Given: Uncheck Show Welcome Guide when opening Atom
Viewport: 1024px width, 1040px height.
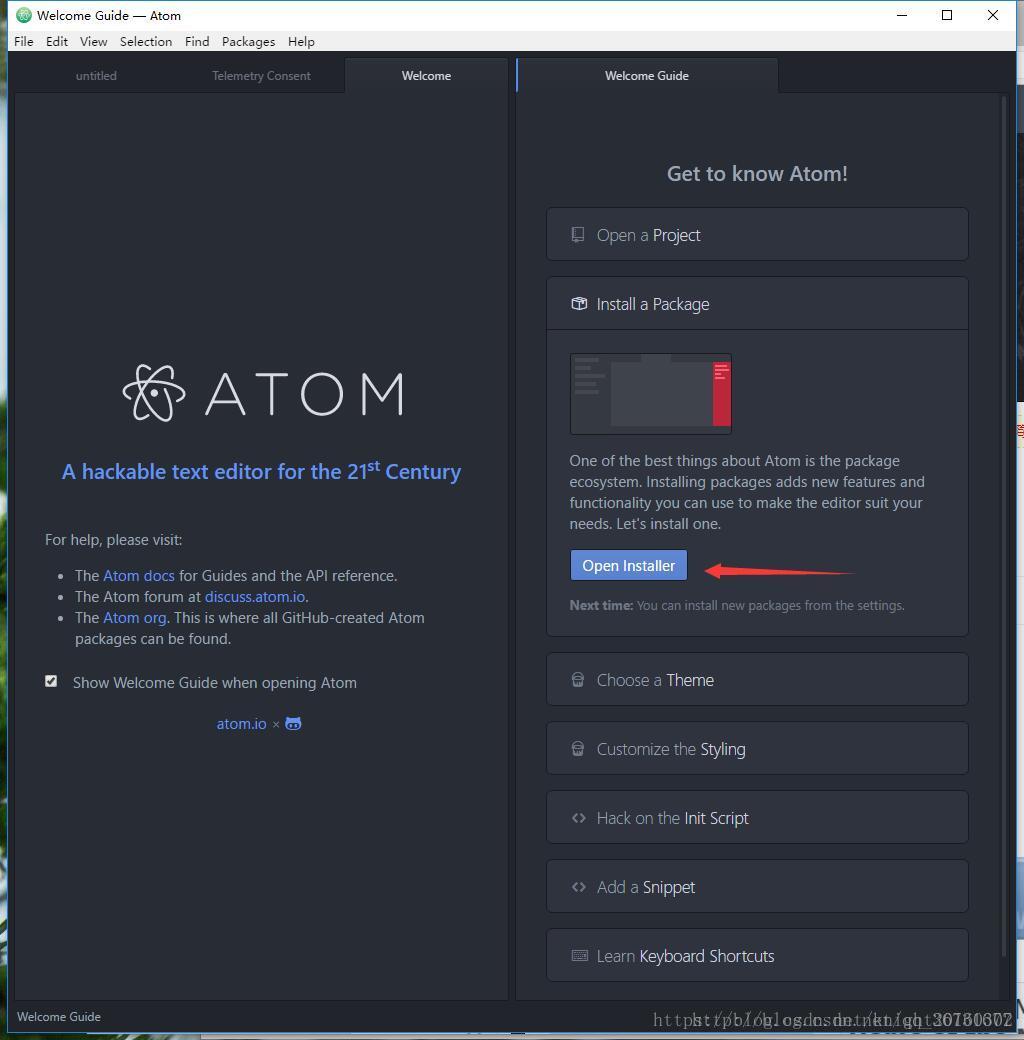Looking at the screenshot, I should coord(51,681).
